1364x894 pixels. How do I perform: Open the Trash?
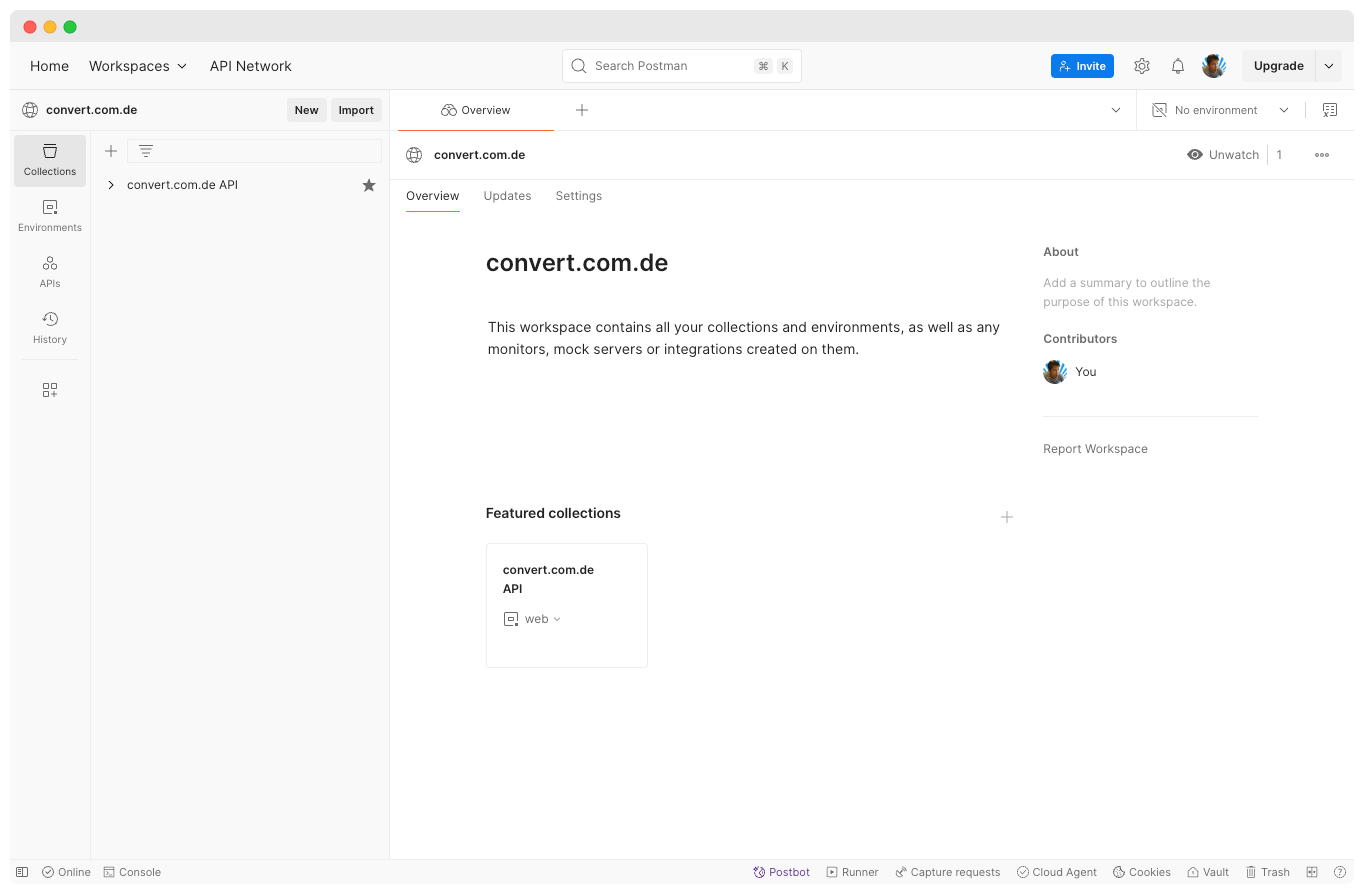(1267, 872)
